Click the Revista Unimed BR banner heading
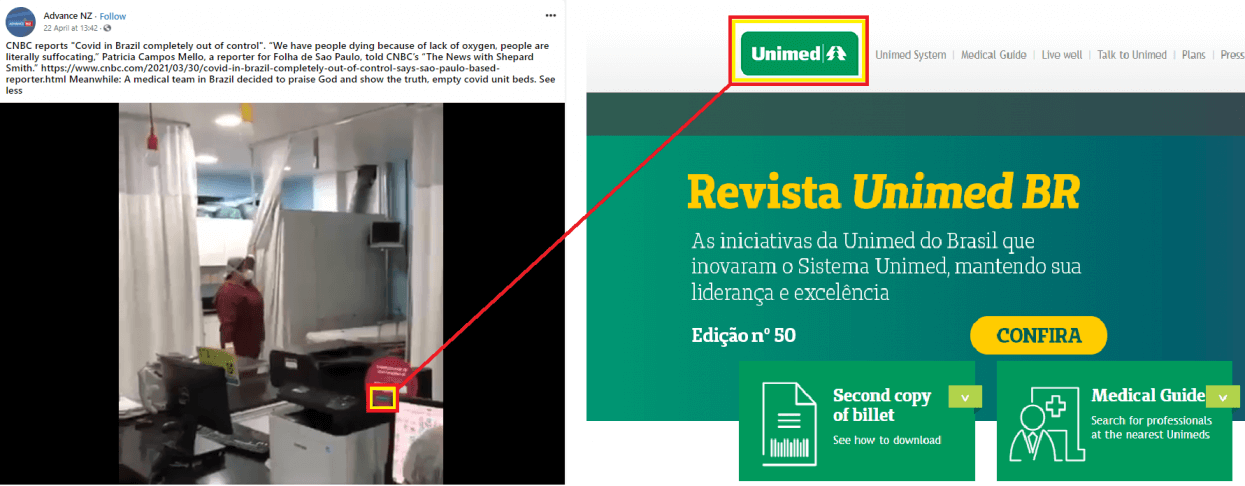 pyautogui.click(x=884, y=192)
